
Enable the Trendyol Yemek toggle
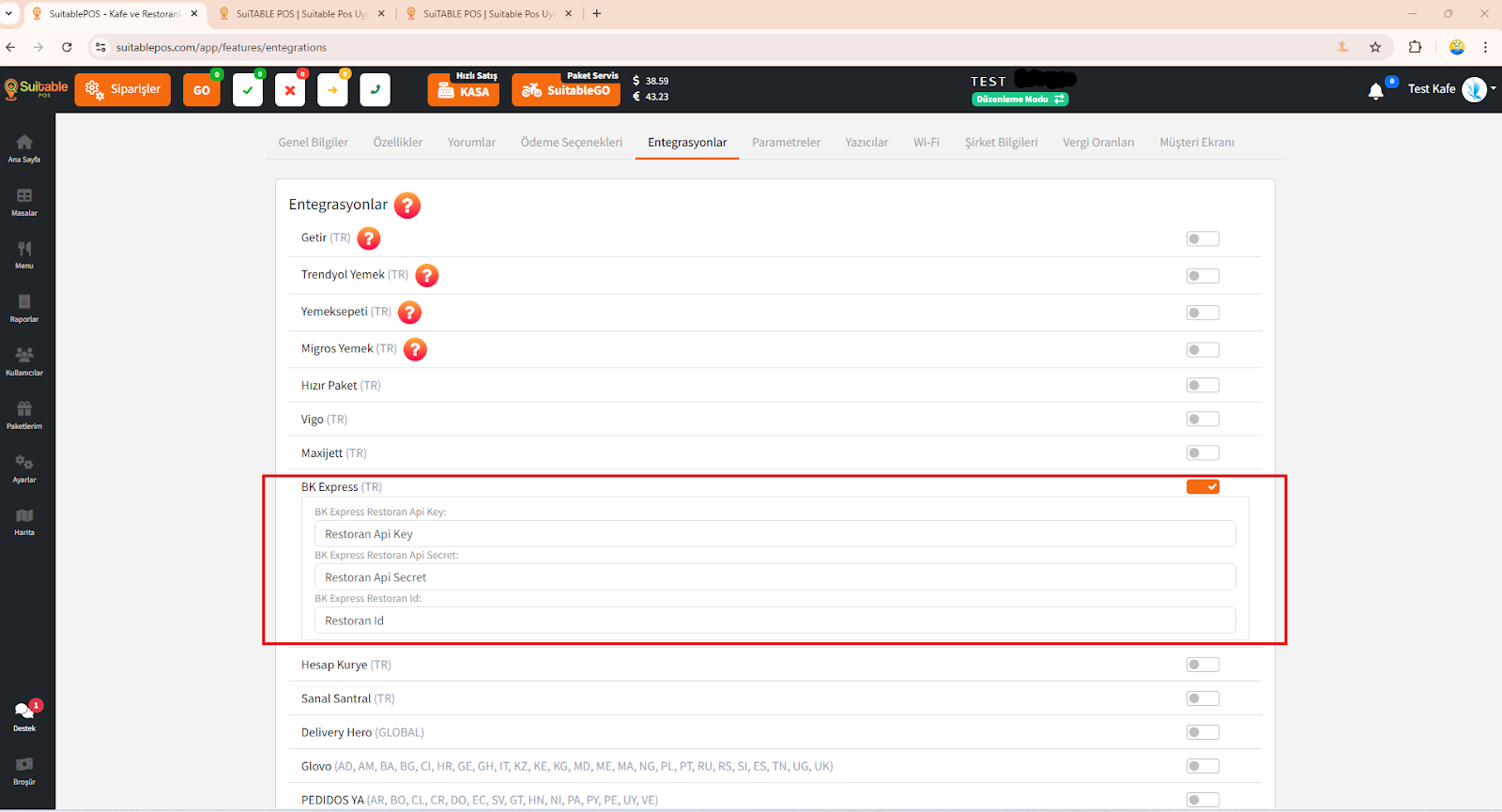(1203, 275)
